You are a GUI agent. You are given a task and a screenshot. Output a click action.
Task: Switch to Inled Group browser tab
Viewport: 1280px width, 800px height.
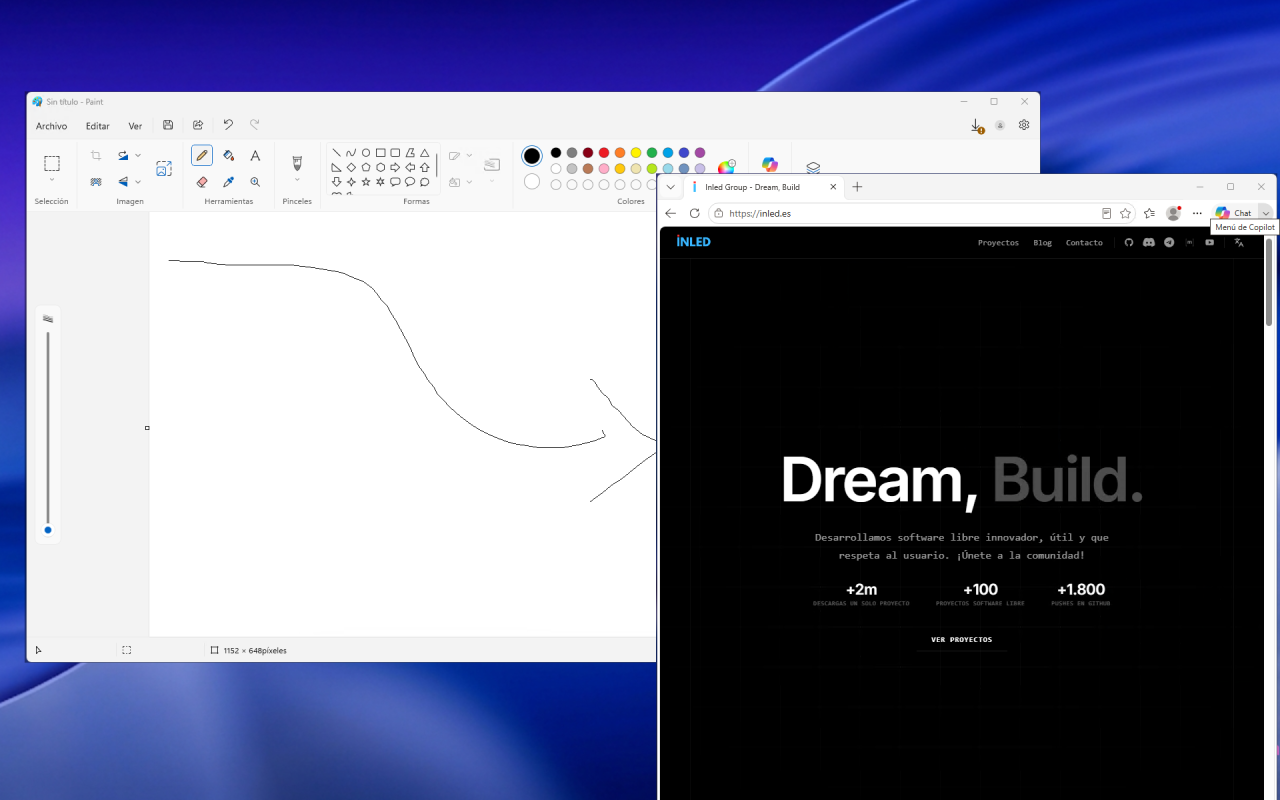pyautogui.click(x=764, y=187)
